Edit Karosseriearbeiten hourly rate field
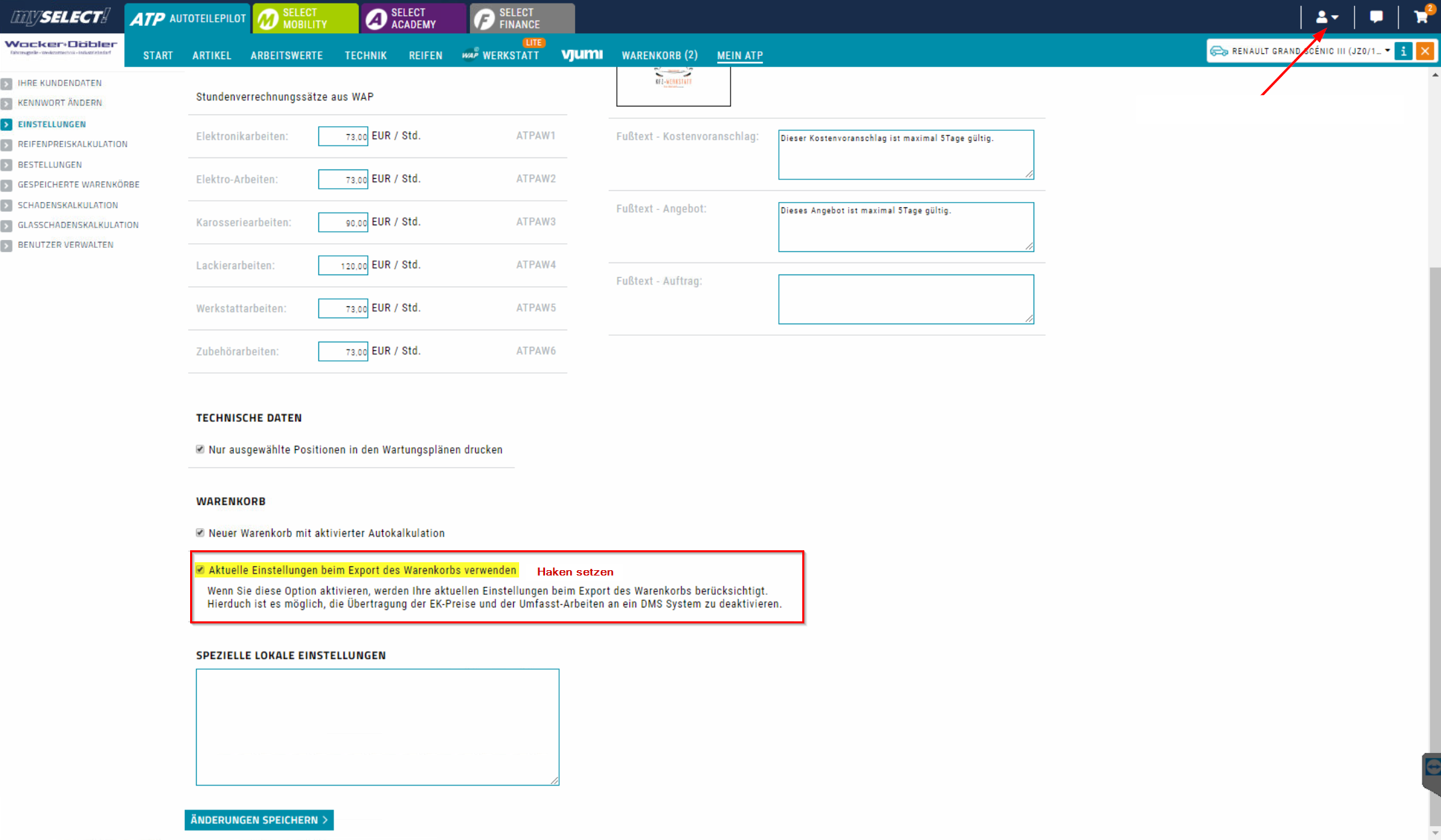 pyautogui.click(x=343, y=223)
